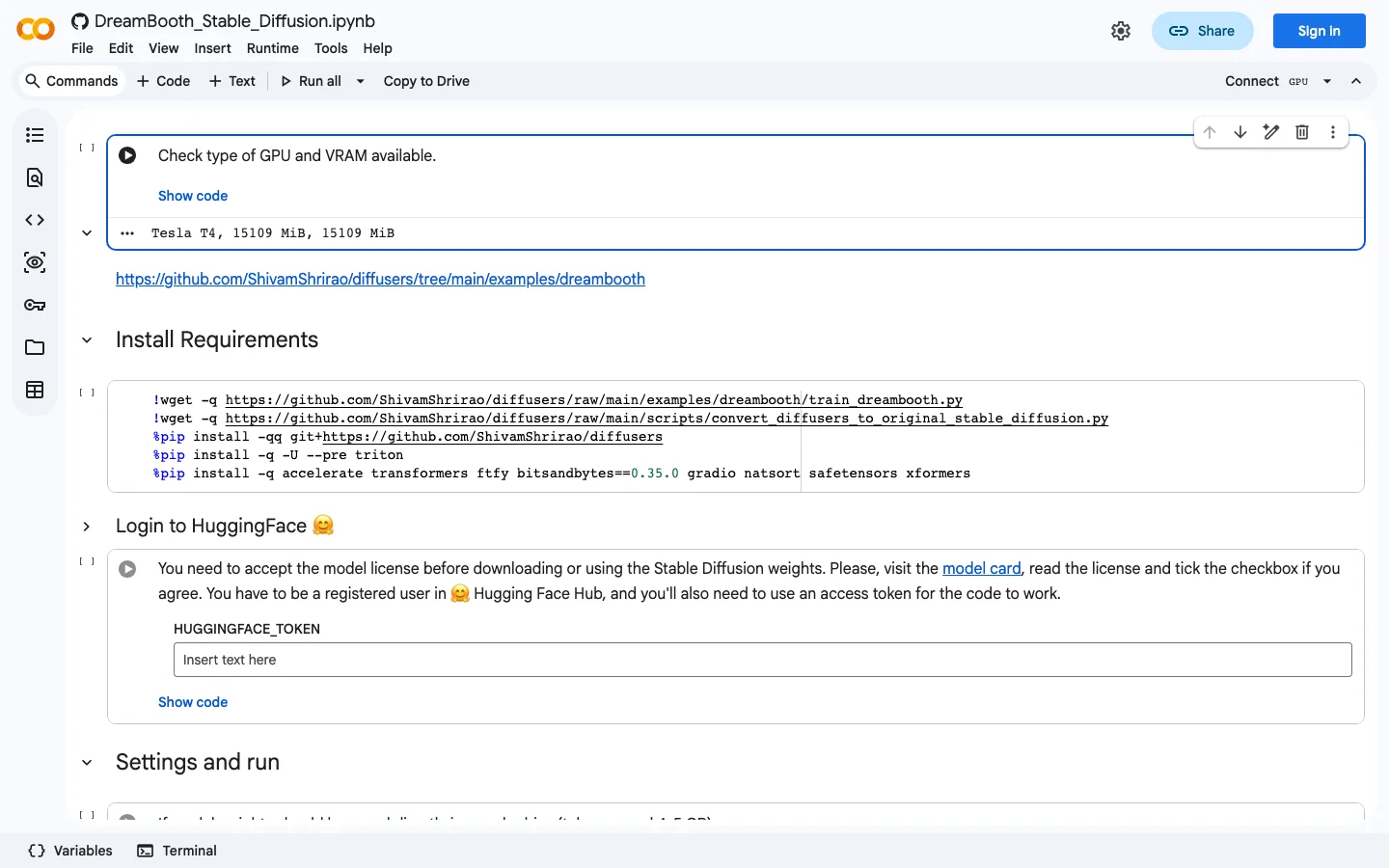
Task: Open train_dreambooth.py URL in code cell
Action: [x=593, y=400]
